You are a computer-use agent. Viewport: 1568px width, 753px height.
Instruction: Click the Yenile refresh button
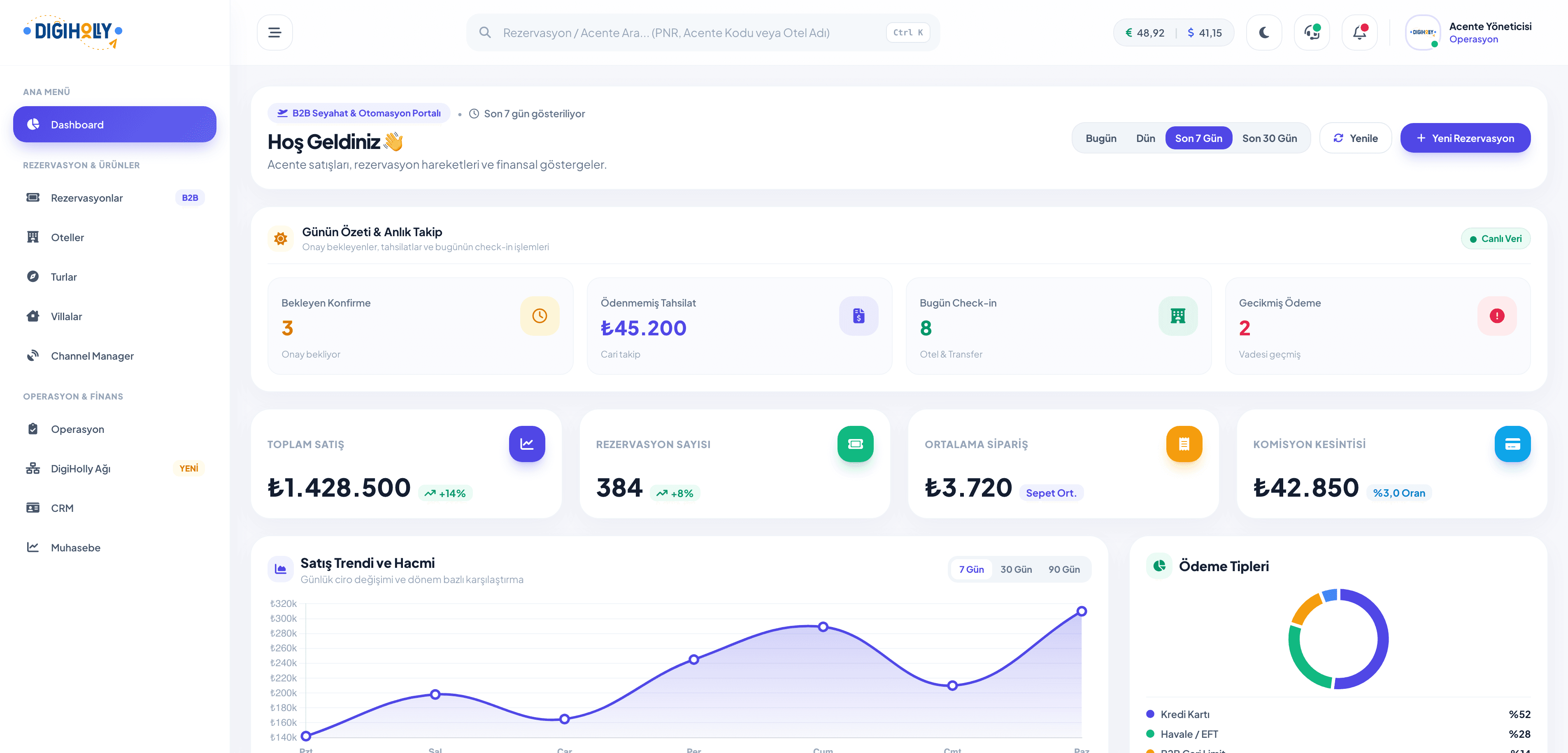[x=1356, y=138]
